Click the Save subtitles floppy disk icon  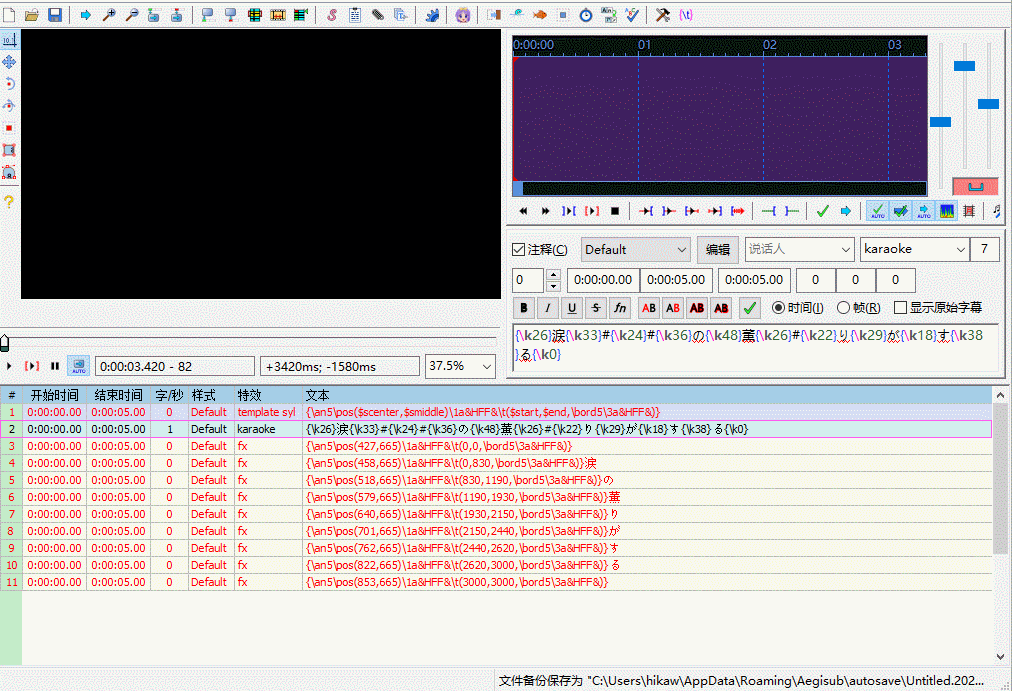55,15
